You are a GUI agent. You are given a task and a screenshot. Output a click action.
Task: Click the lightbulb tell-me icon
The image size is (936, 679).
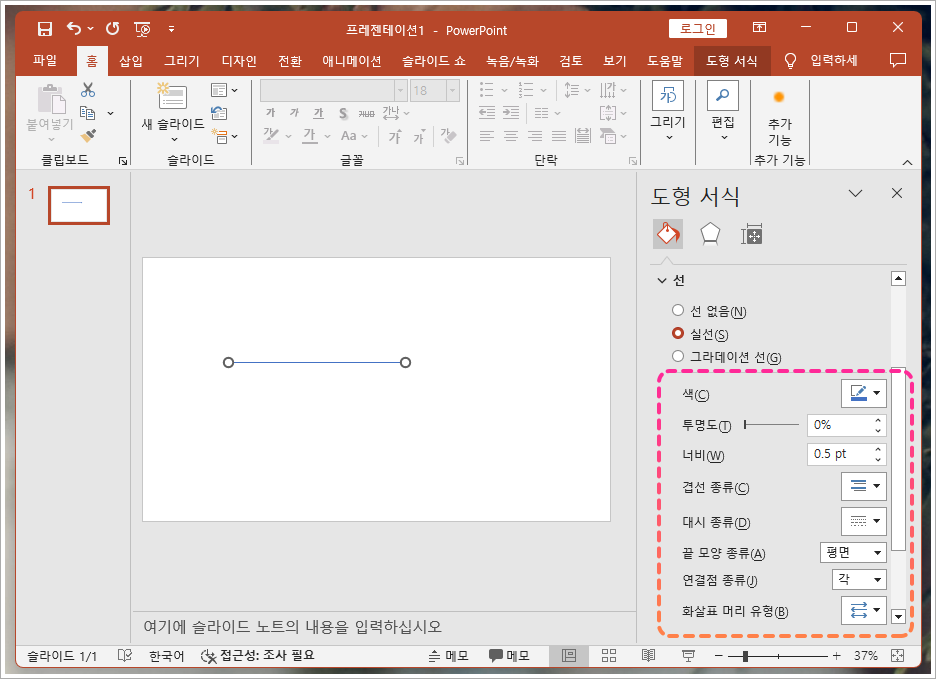[x=790, y=60]
